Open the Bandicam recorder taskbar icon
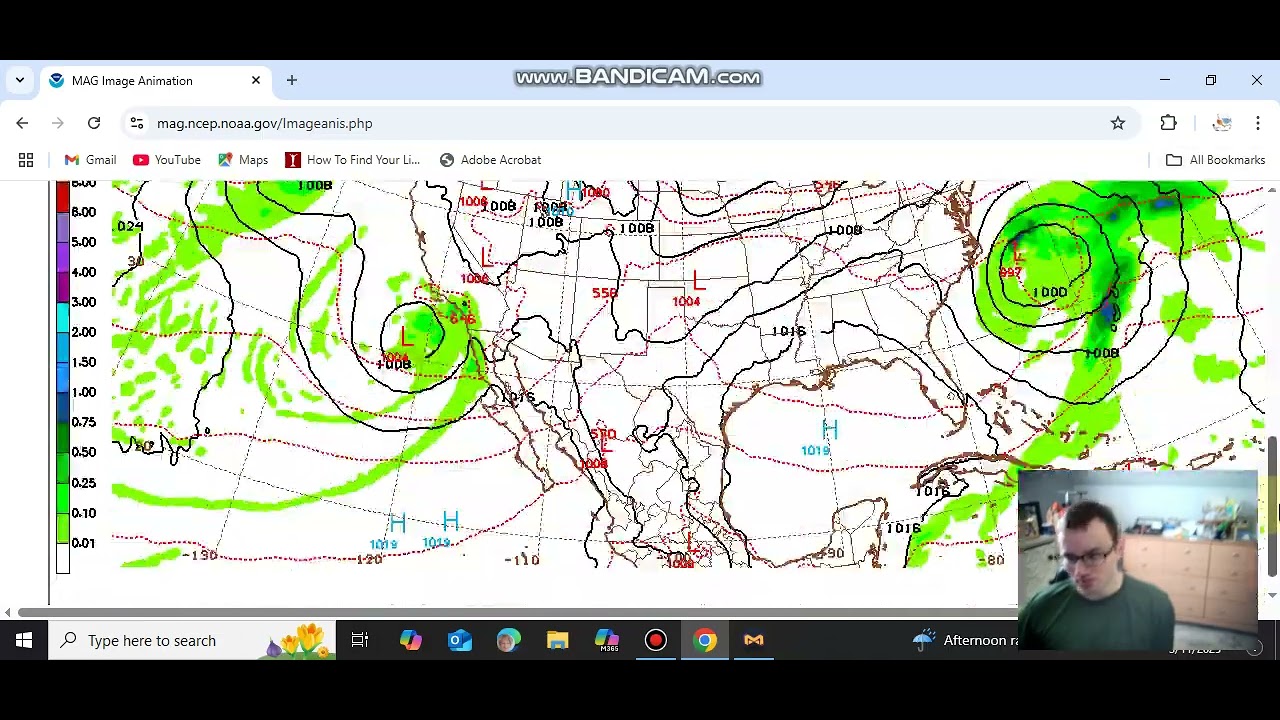Screen dimensions: 1280x720 pyautogui.click(x=656, y=640)
